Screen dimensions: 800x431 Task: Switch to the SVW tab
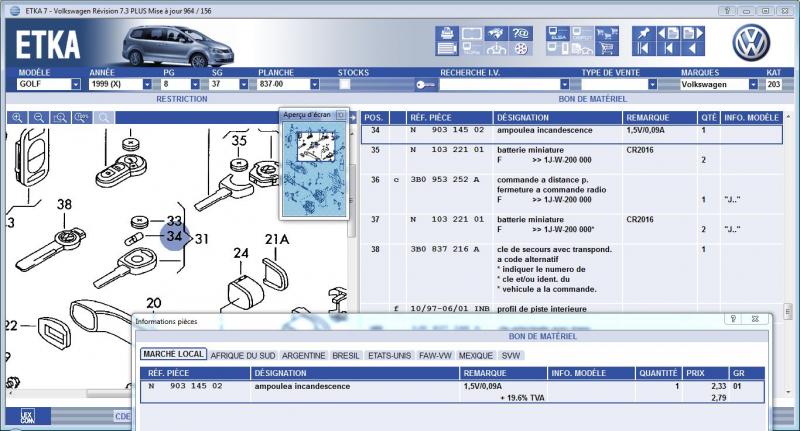click(511, 356)
